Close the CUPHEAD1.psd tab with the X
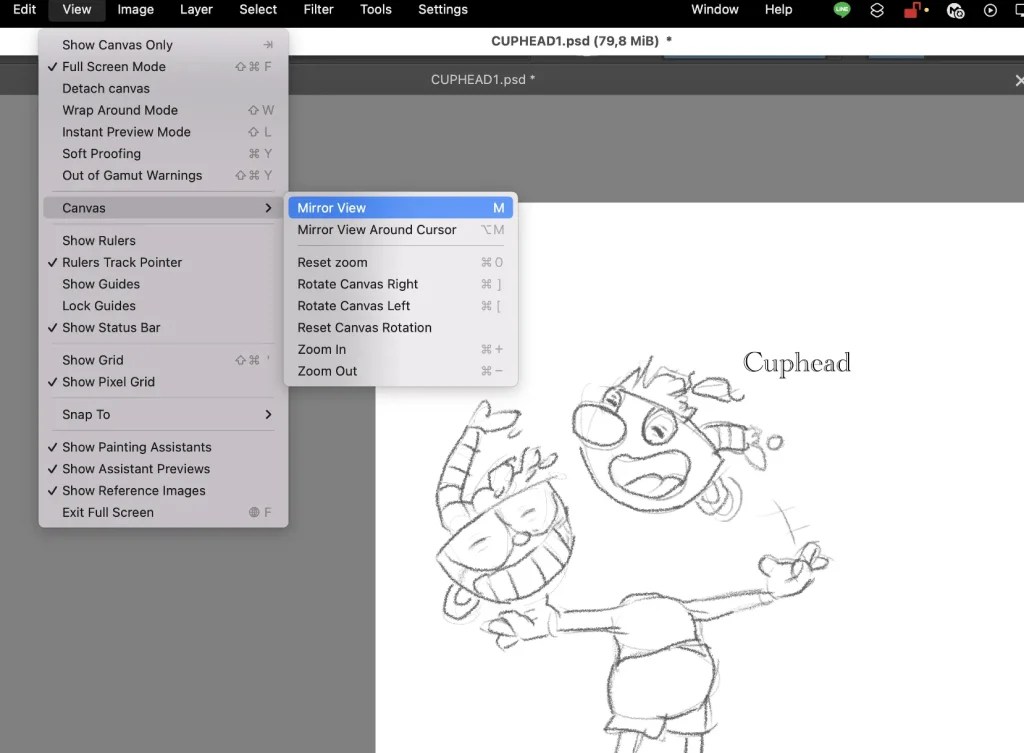 1019,79
